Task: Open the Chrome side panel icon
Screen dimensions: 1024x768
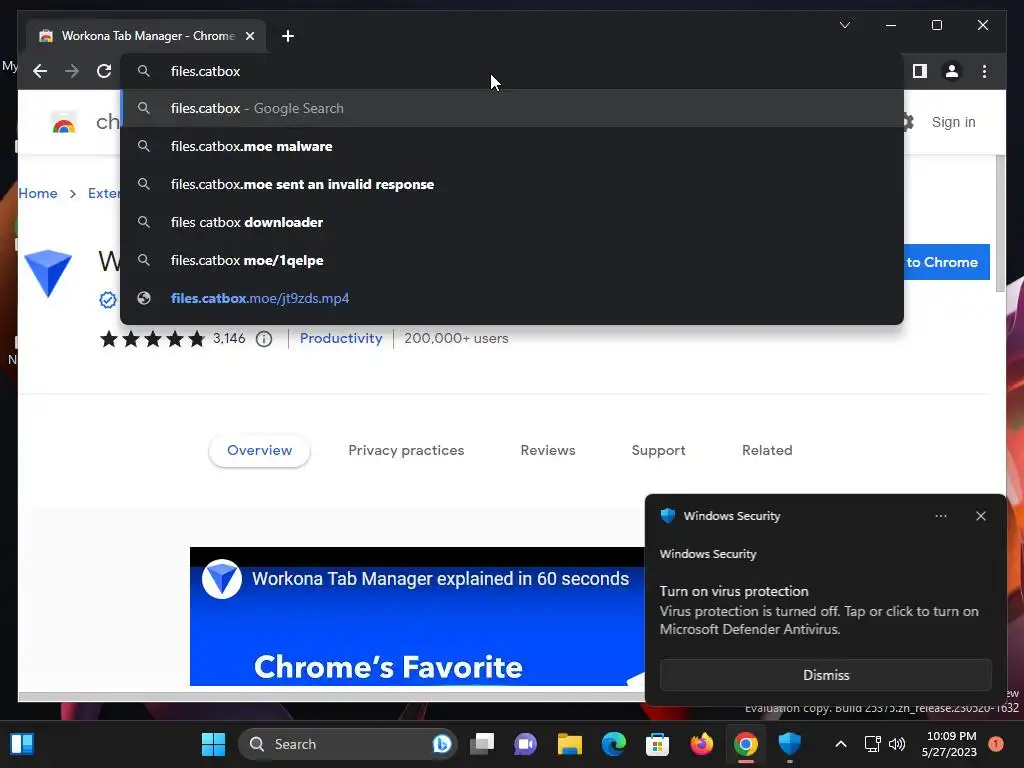Action: (x=920, y=71)
